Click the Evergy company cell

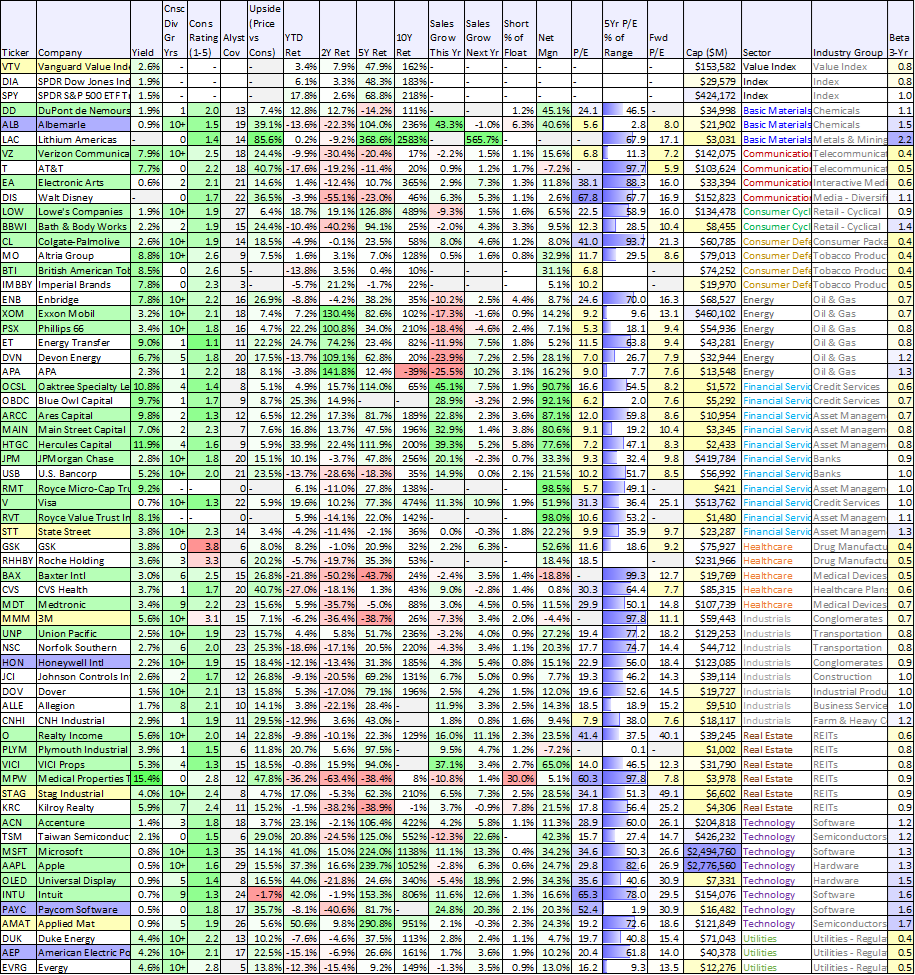pos(83,968)
